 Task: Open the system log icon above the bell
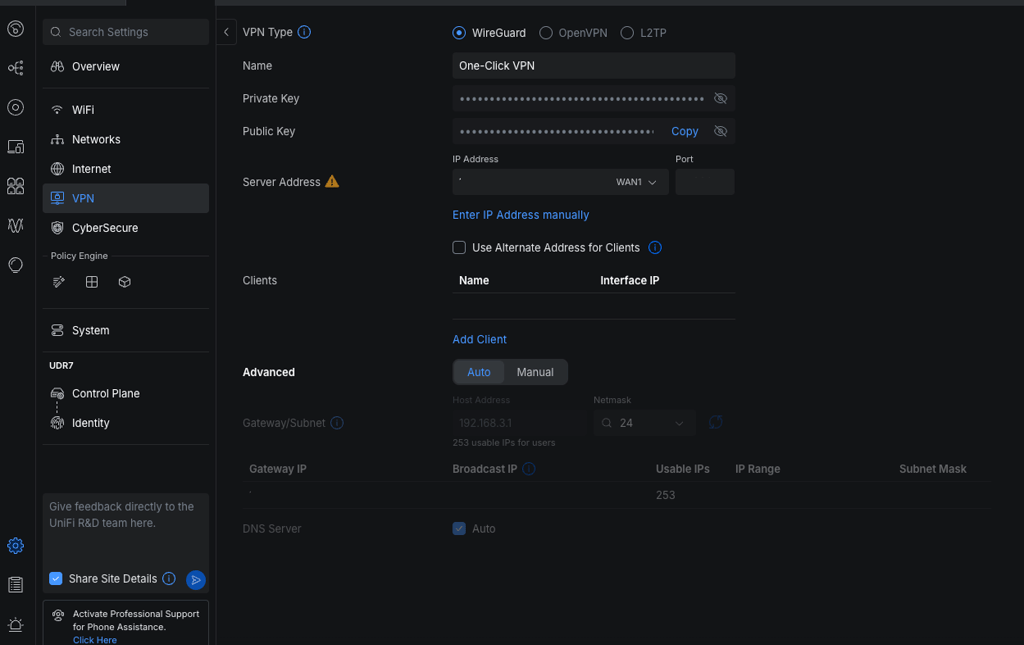coord(15,585)
